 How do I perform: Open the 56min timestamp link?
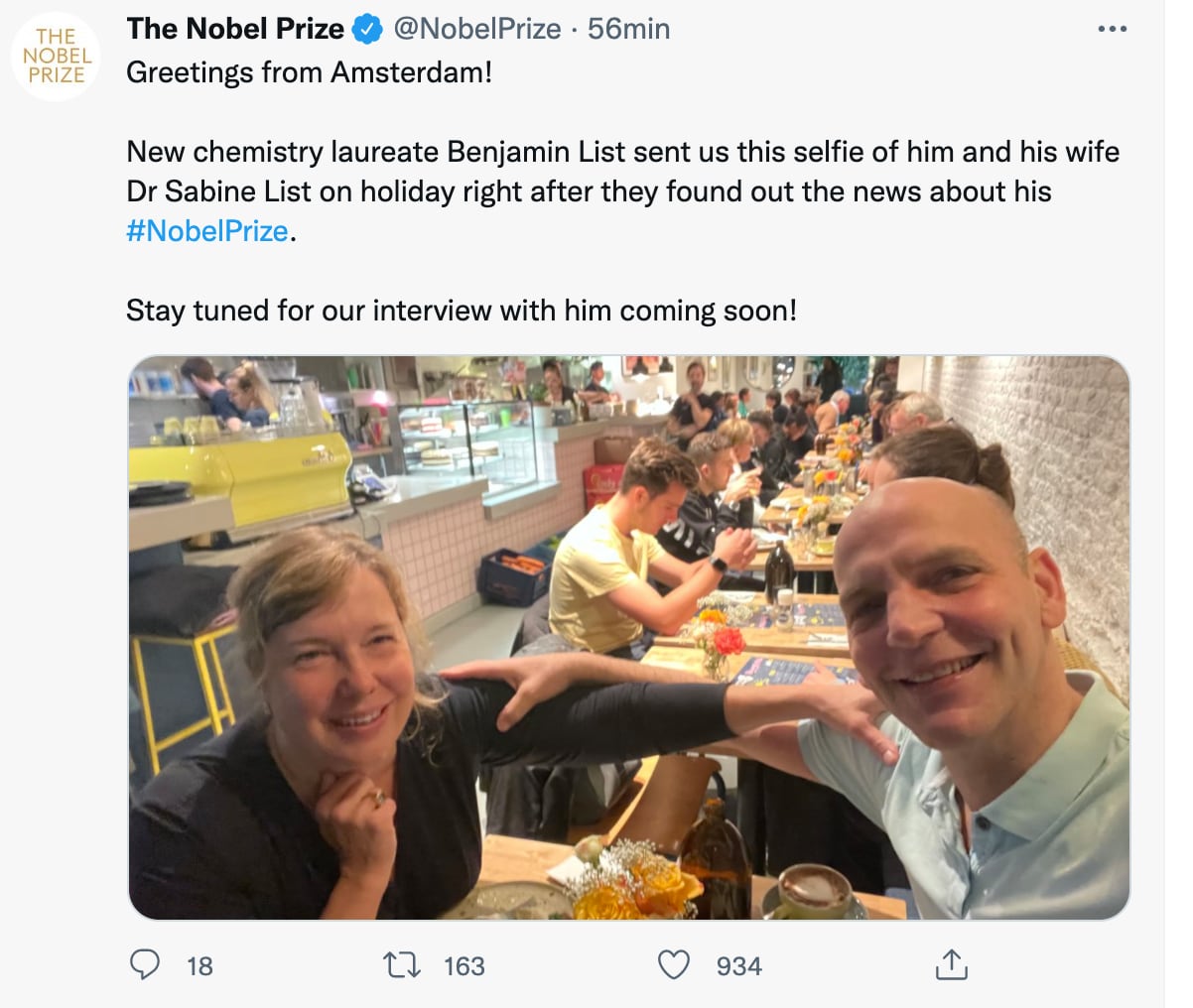click(628, 30)
